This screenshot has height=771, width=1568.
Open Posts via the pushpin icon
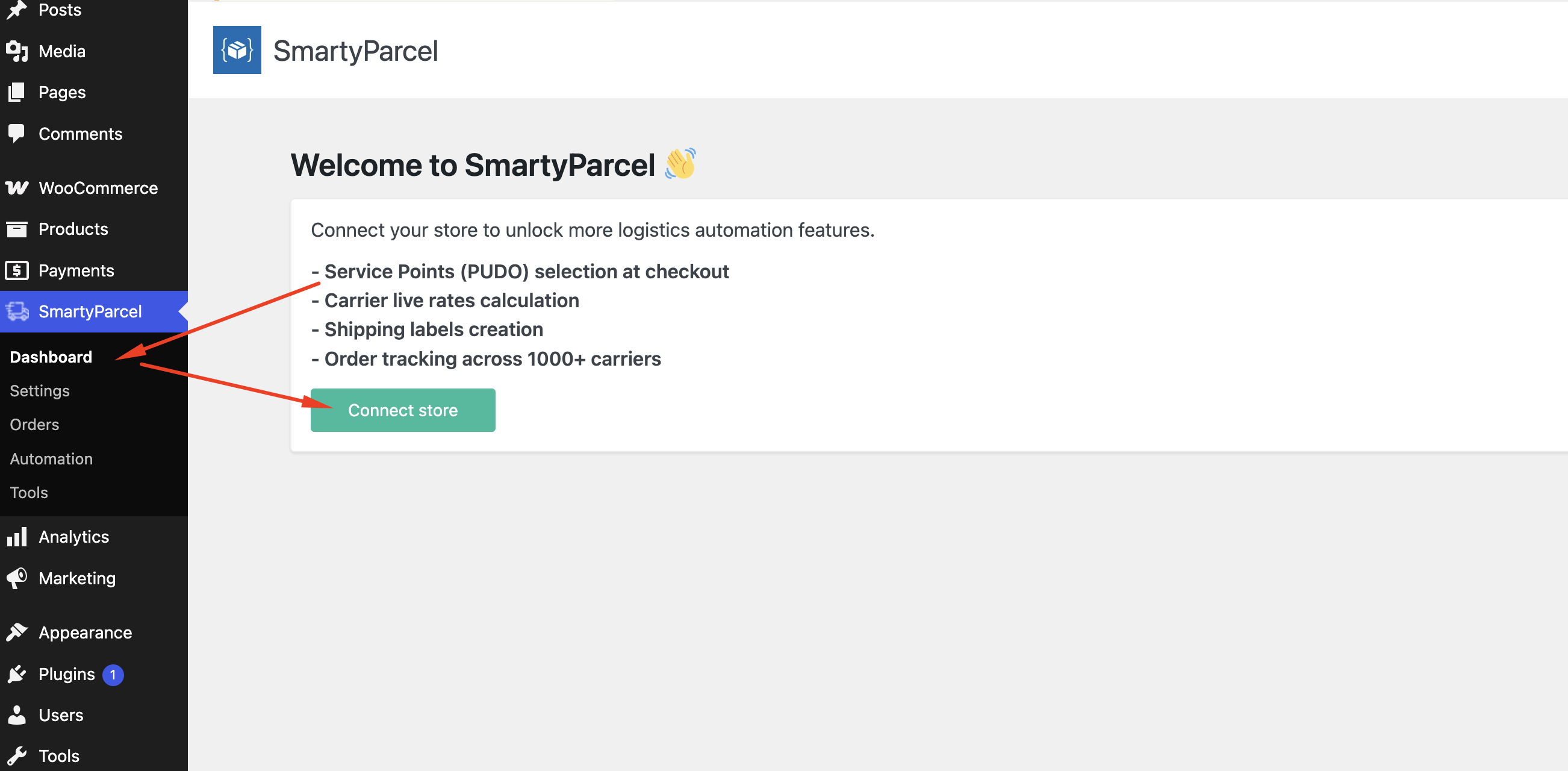coord(16,10)
